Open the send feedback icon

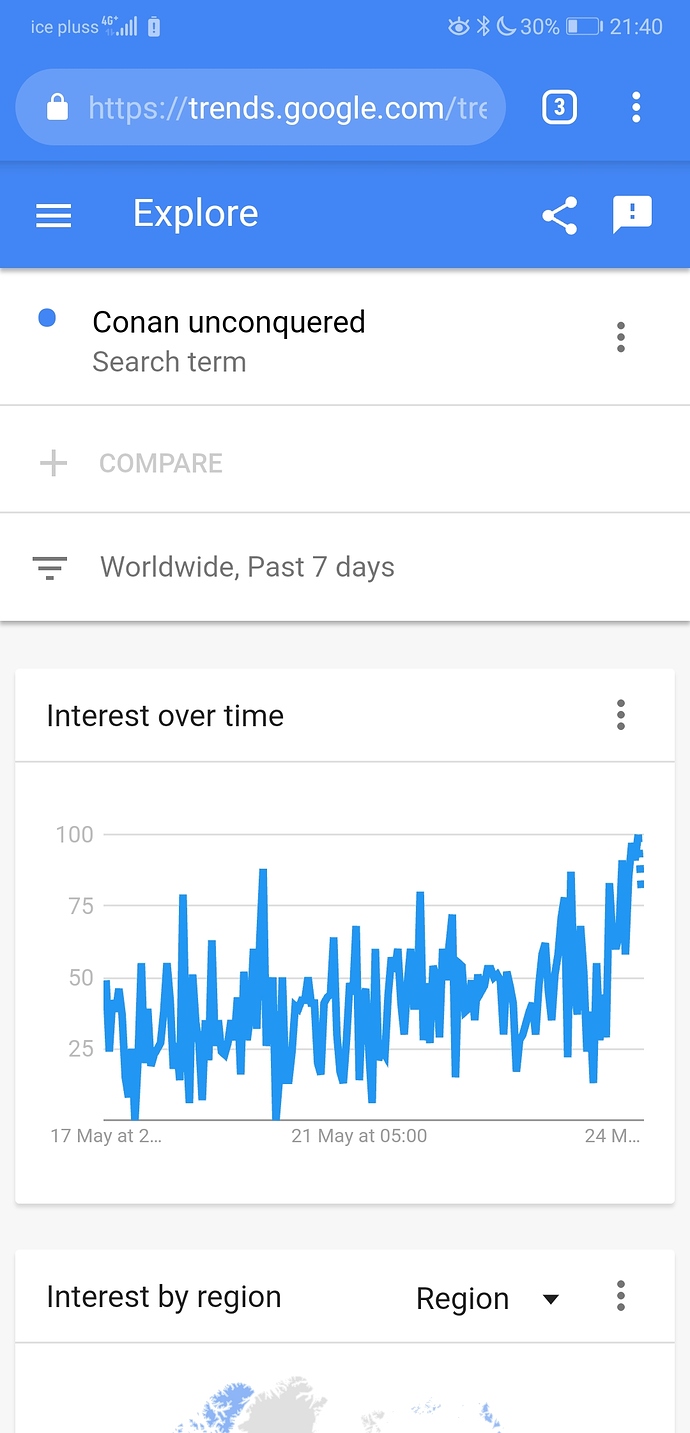[632, 215]
